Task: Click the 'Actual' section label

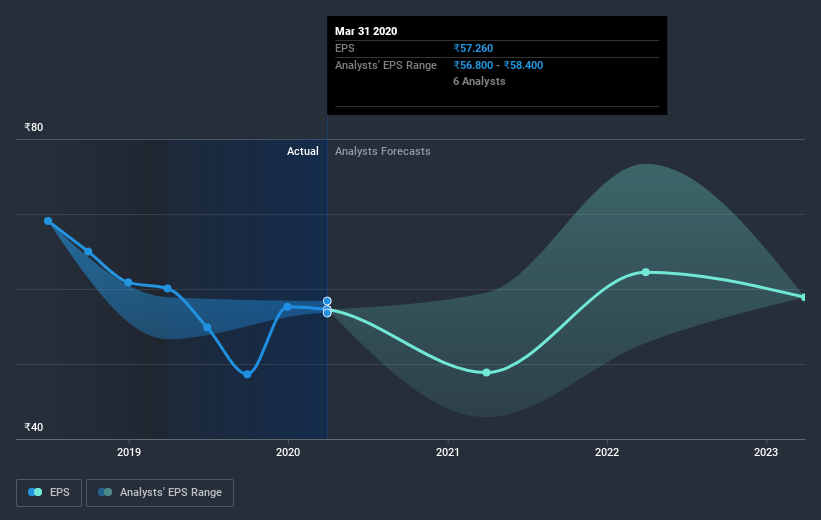Action: point(303,151)
